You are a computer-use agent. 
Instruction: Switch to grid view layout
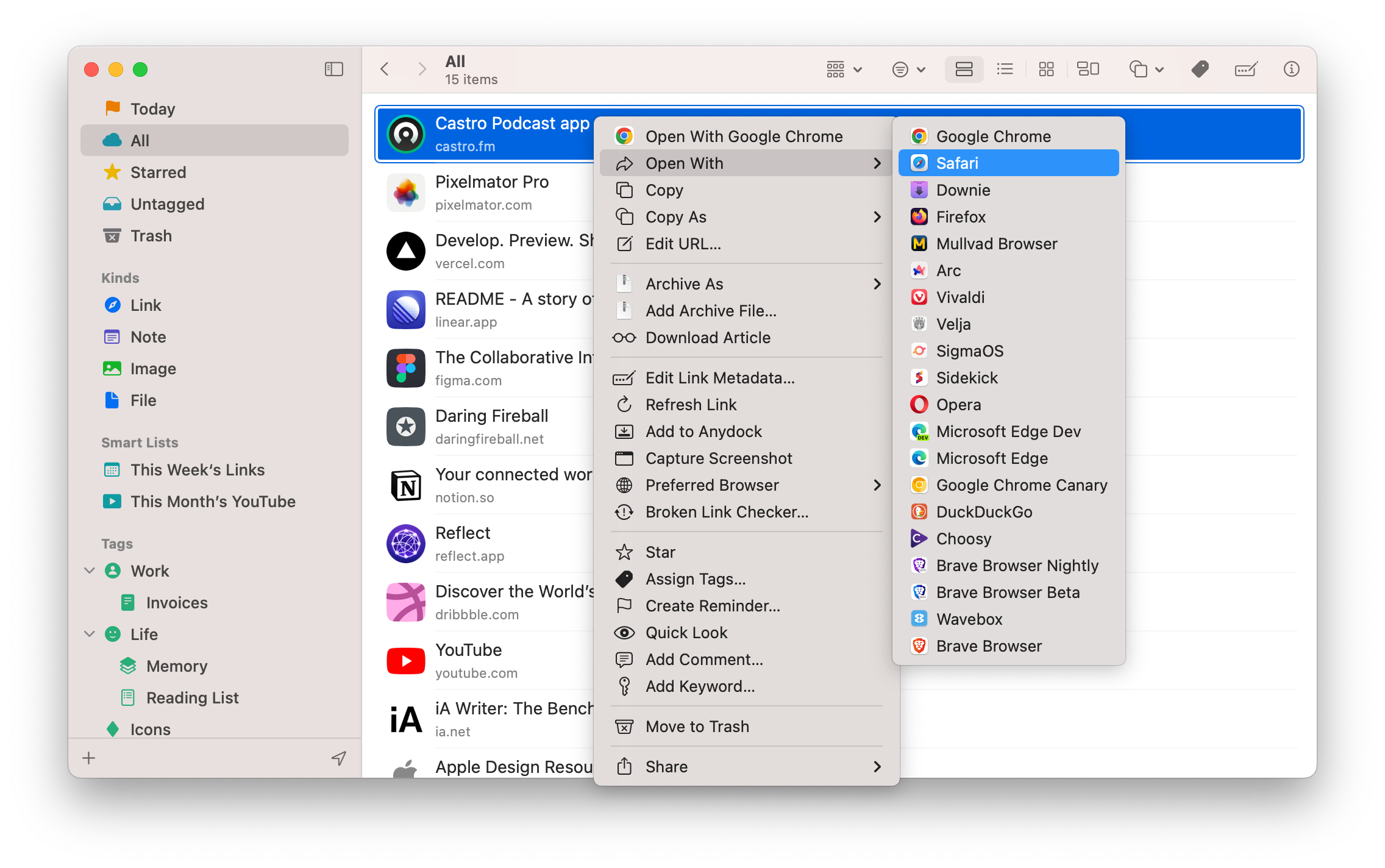point(1046,69)
